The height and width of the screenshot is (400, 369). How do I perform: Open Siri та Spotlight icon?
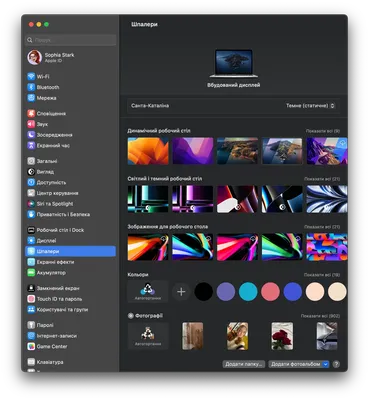31,204
